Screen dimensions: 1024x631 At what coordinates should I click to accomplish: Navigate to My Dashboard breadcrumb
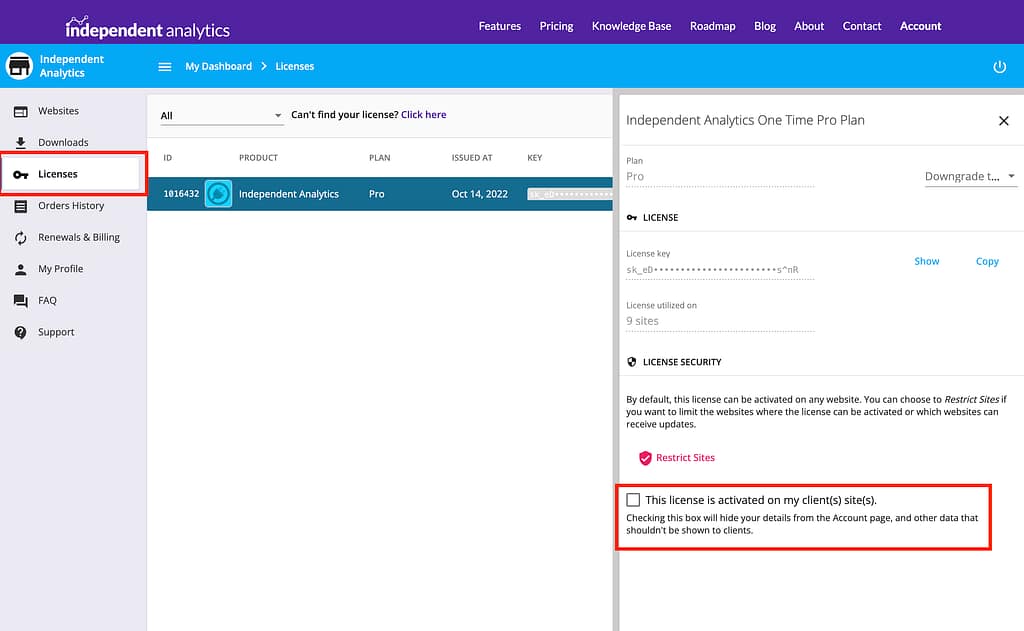[x=218, y=67]
